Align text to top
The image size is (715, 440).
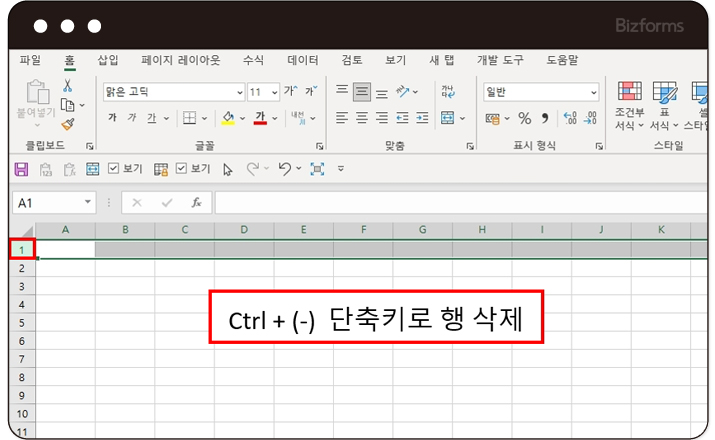342,91
